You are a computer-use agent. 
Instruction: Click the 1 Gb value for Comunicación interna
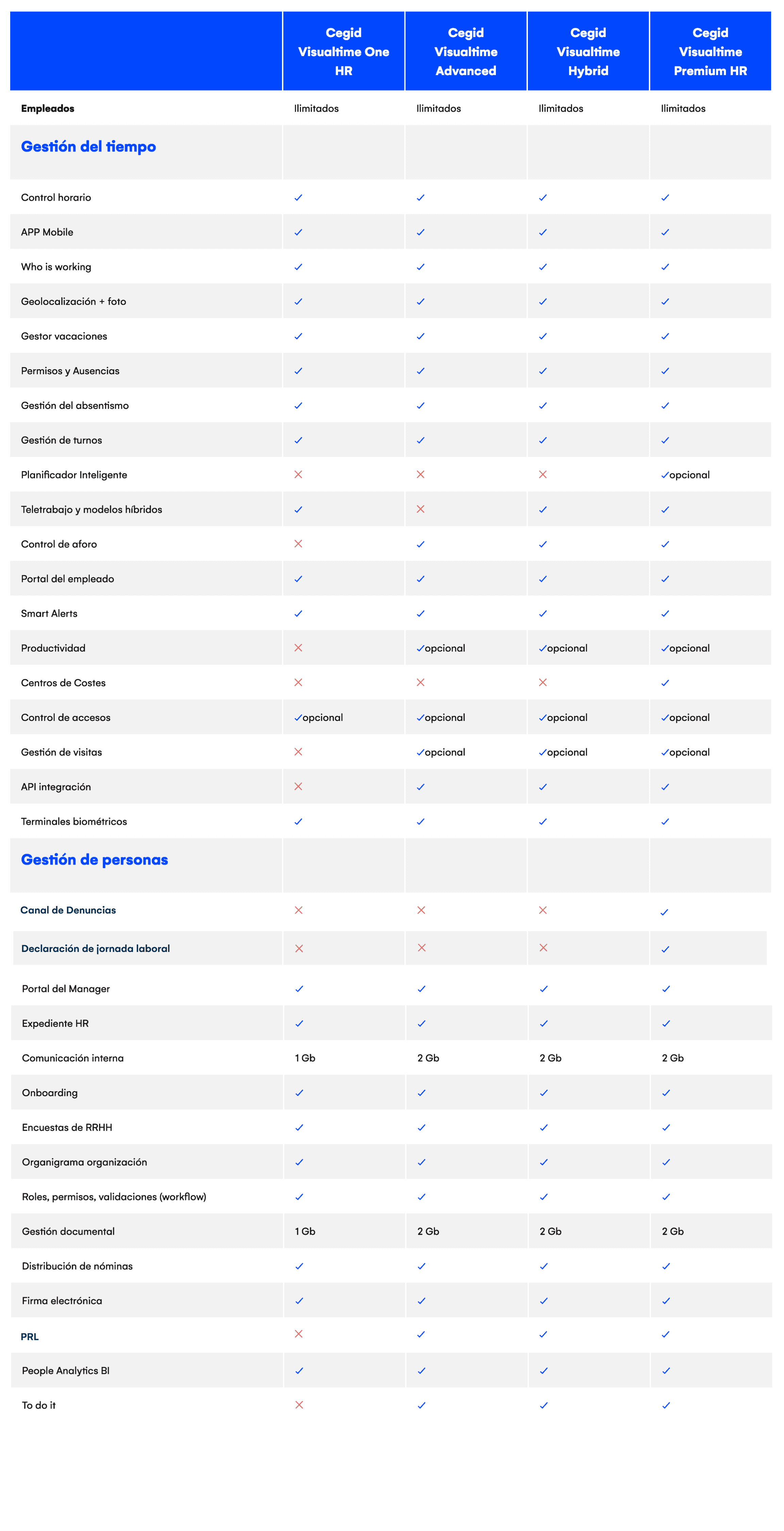click(305, 1058)
